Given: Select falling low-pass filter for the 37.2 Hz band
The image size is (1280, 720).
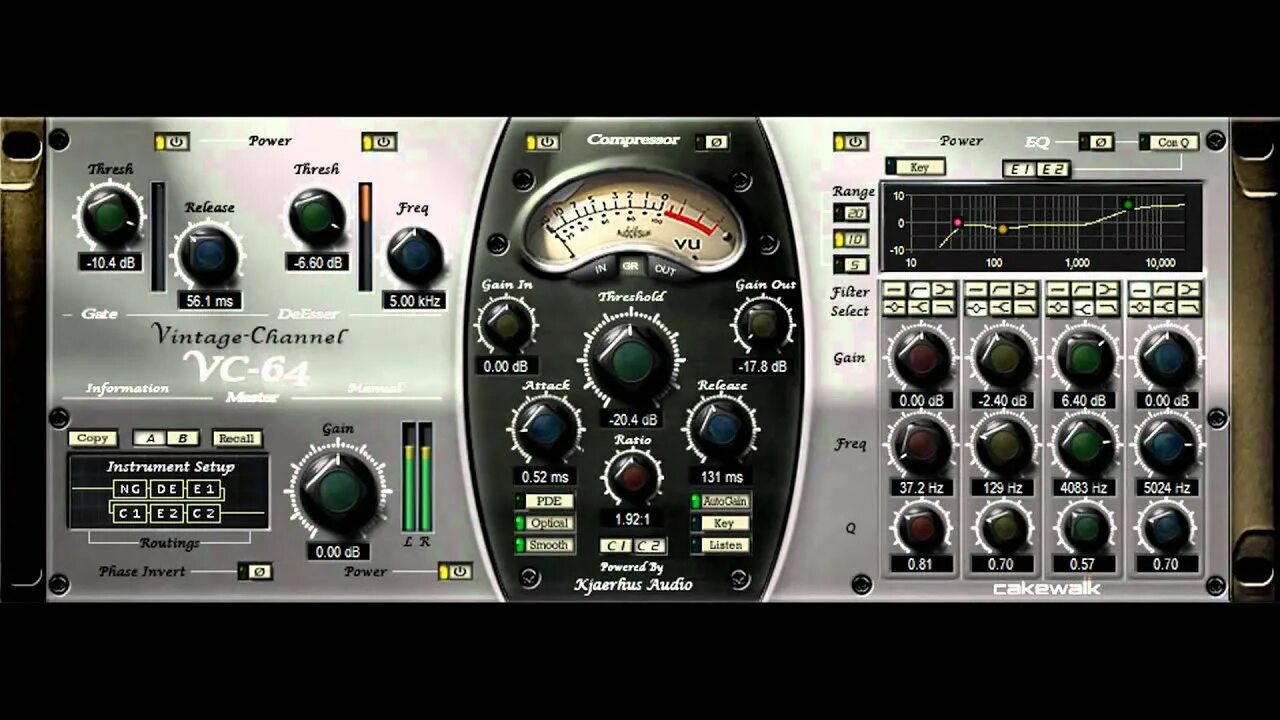Looking at the screenshot, I should point(944,307).
